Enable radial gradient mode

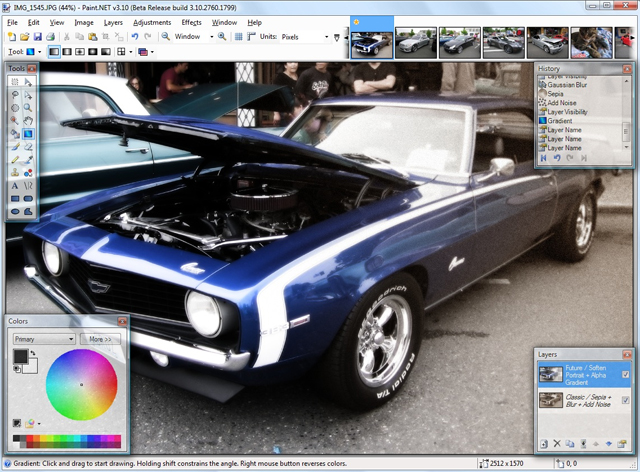click(x=93, y=52)
